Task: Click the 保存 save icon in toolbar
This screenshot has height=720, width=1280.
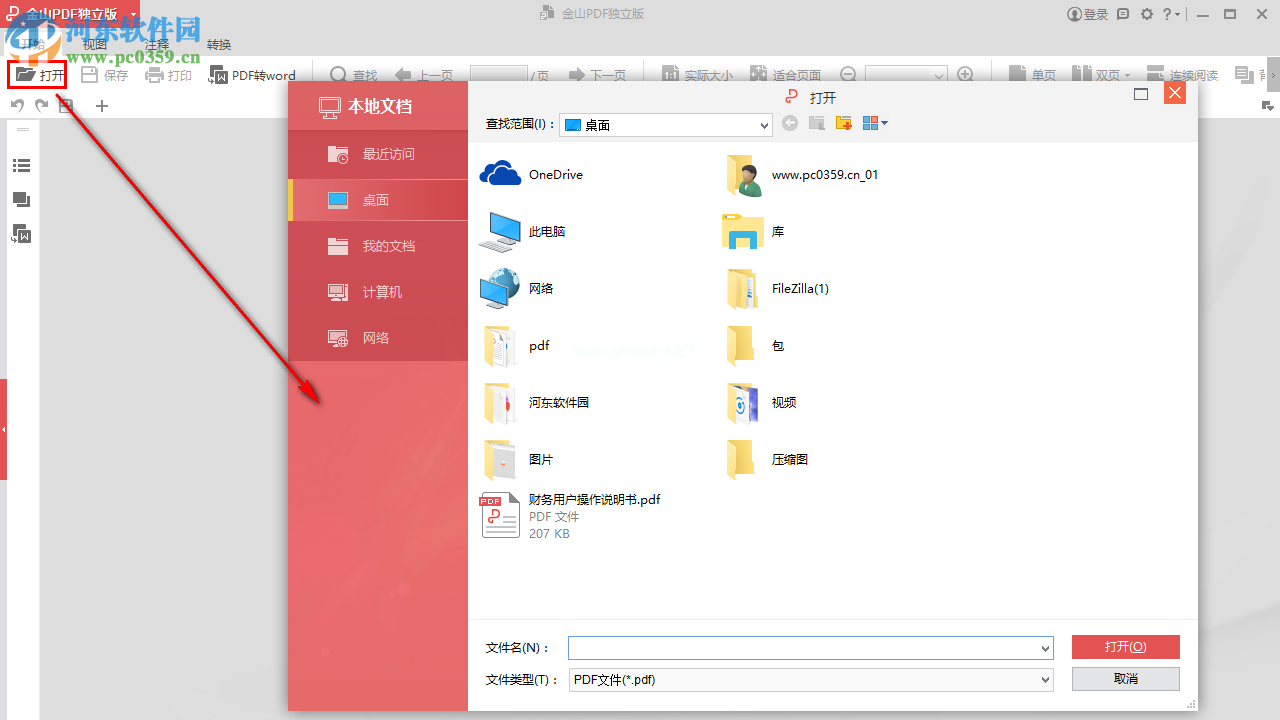Action: click(89, 75)
